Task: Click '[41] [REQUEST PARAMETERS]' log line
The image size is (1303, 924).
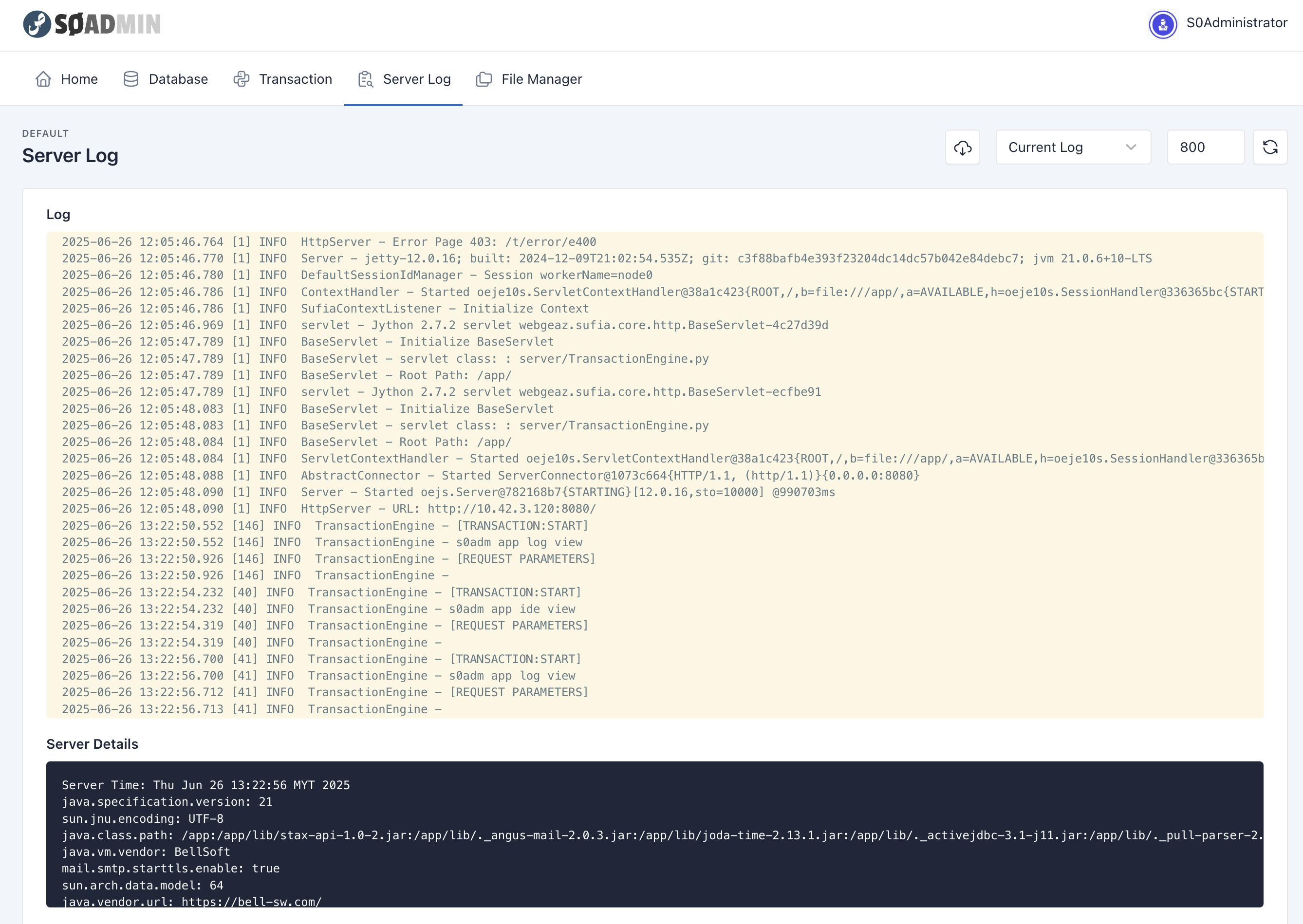Action: (x=325, y=692)
